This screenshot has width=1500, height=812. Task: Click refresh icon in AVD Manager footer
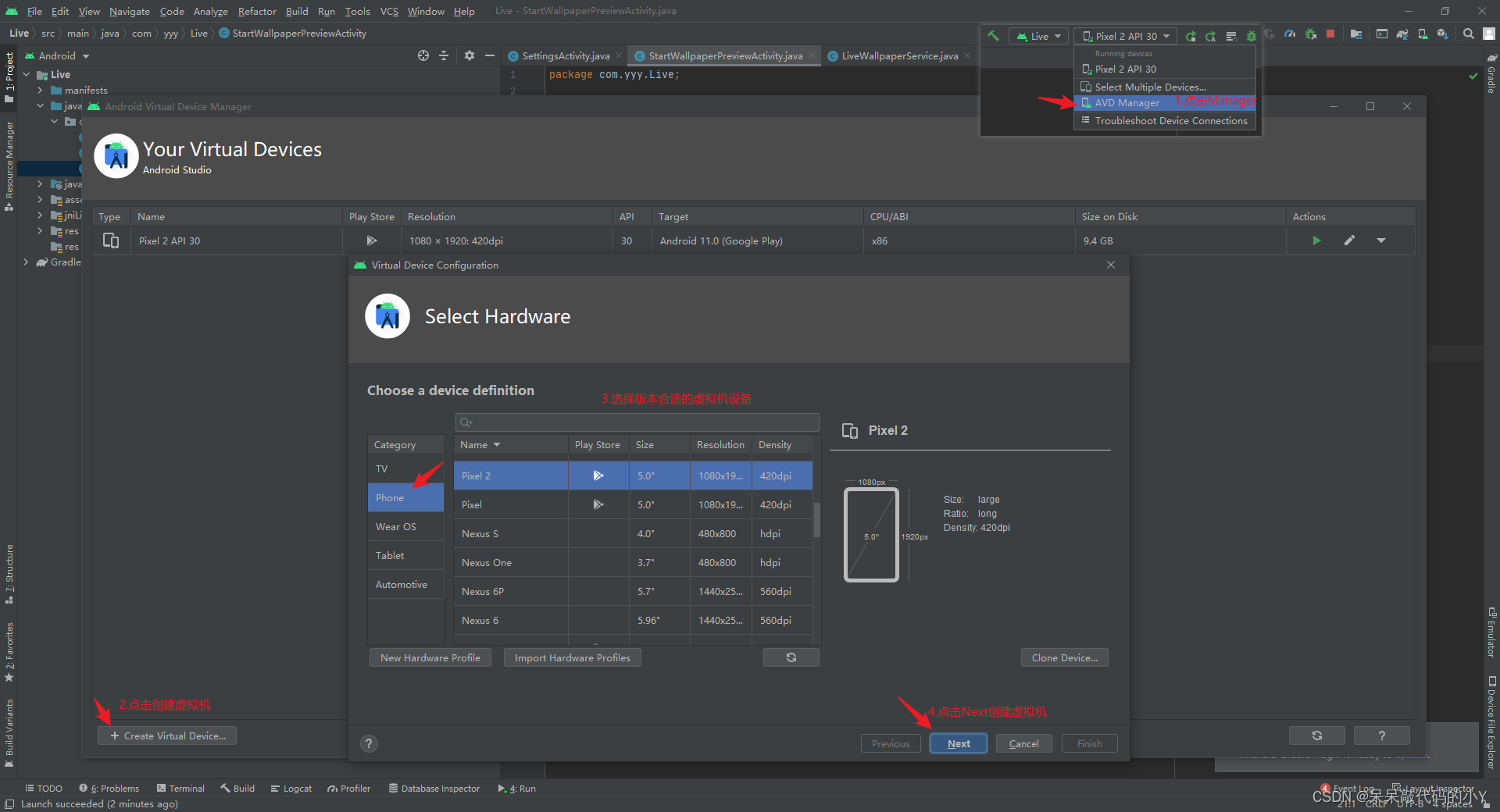coord(1317,735)
